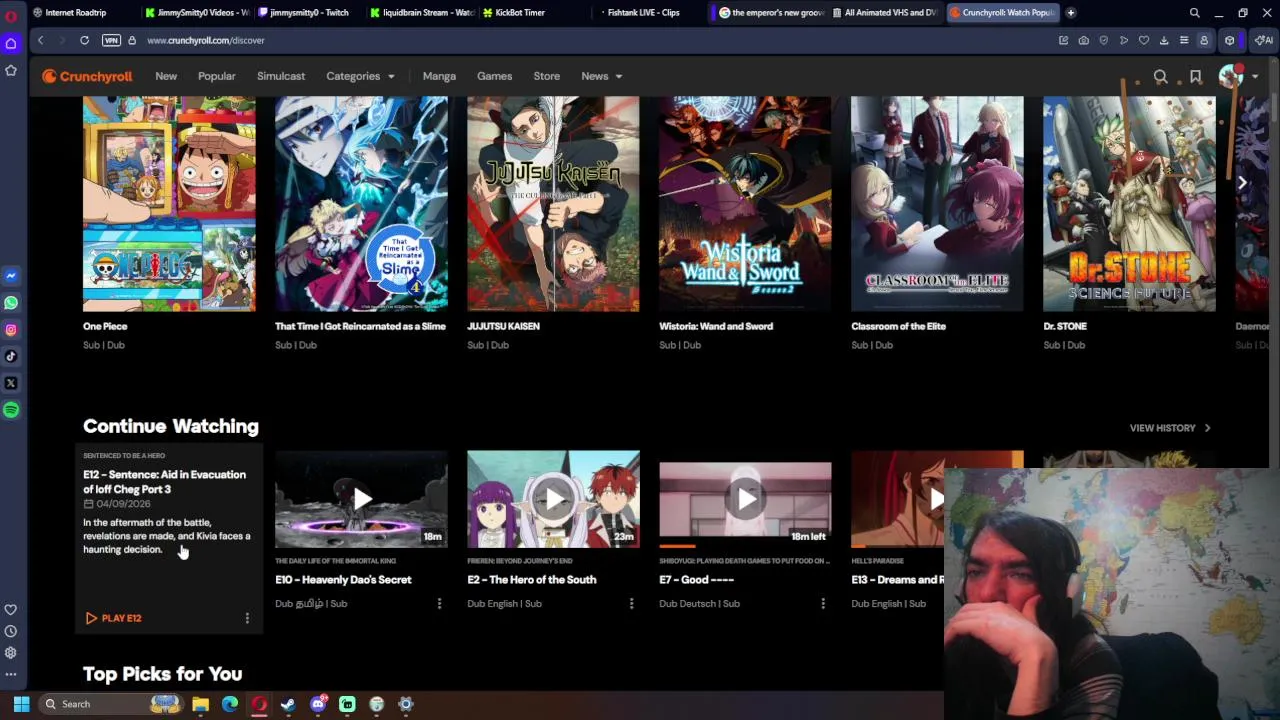Click the Classroom of the Elite title
This screenshot has width=1280, height=720.
(898, 326)
